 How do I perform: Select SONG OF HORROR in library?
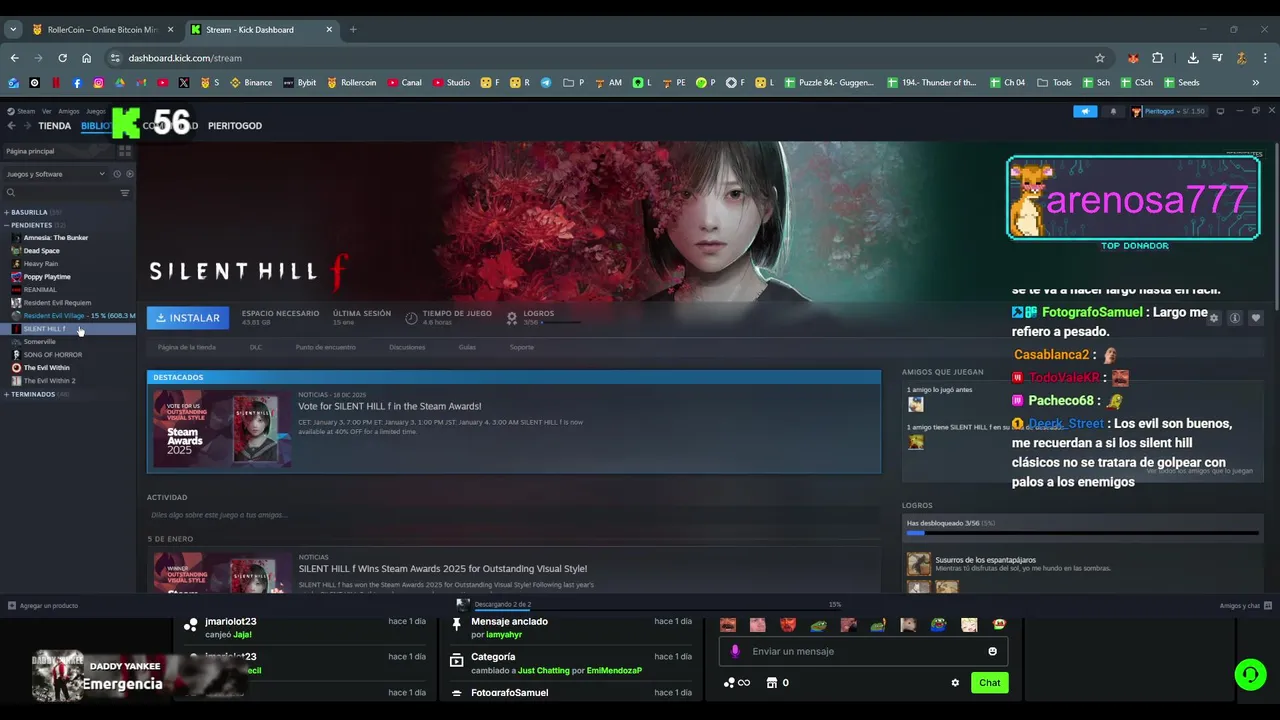pos(53,355)
